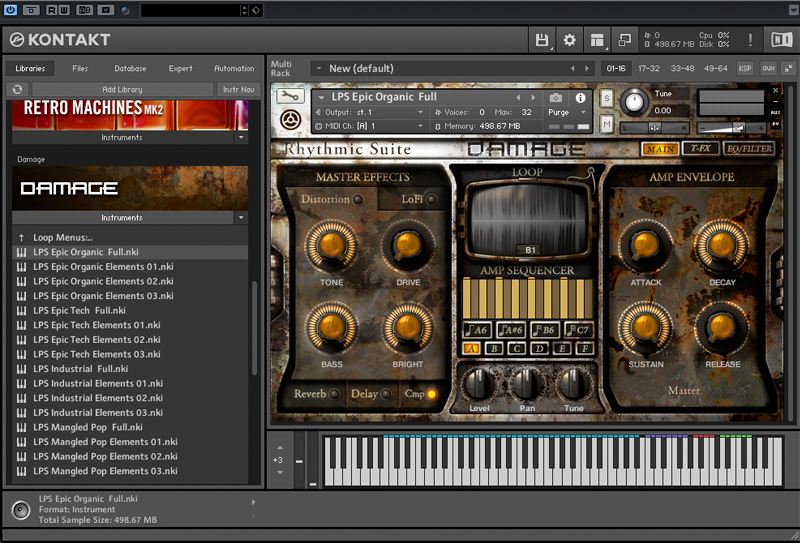Shift keyboard octave up arrow
Viewport: 800px width, 543px height.
(280, 448)
